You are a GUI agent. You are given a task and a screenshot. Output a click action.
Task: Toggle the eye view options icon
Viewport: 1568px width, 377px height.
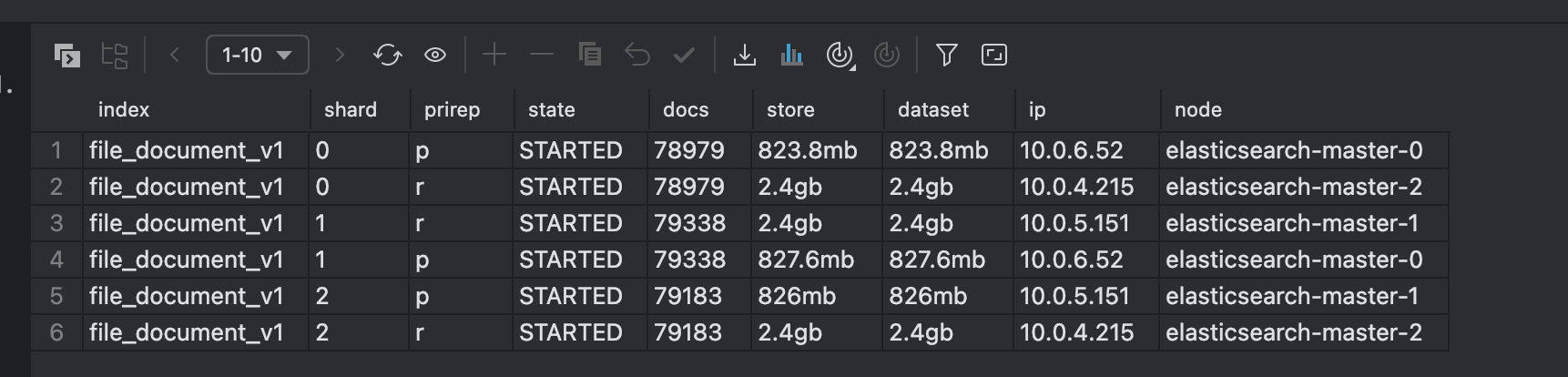tap(435, 56)
